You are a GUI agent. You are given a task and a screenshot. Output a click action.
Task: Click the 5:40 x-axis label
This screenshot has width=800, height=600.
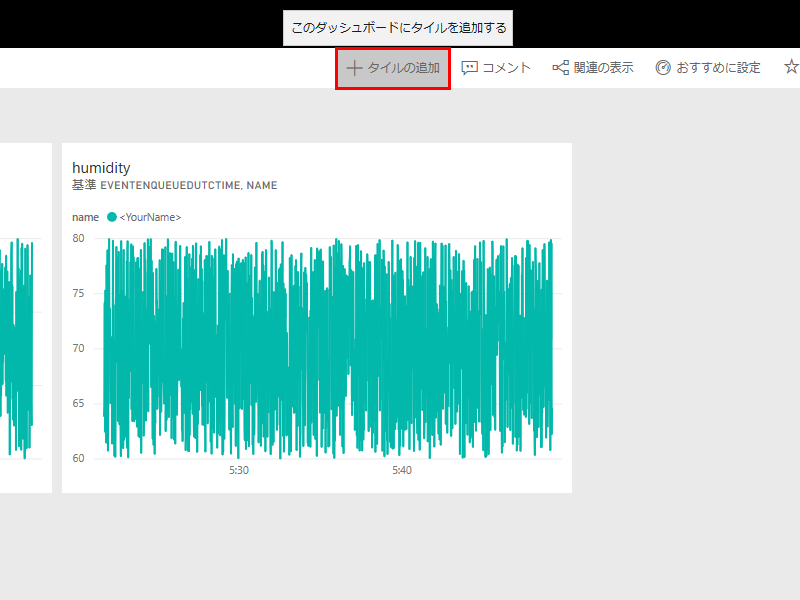(x=402, y=470)
